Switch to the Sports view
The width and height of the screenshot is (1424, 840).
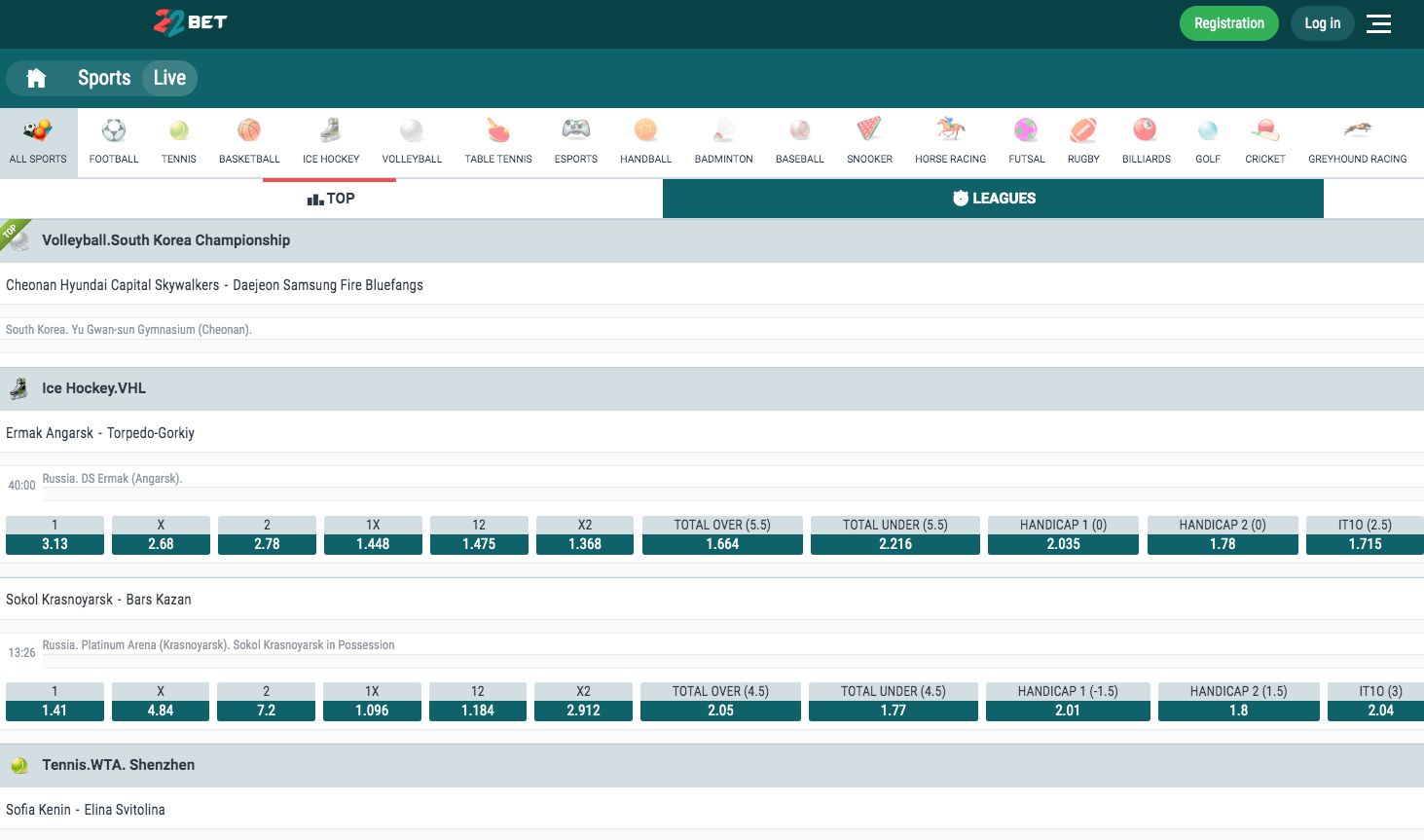pyautogui.click(x=104, y=78)
